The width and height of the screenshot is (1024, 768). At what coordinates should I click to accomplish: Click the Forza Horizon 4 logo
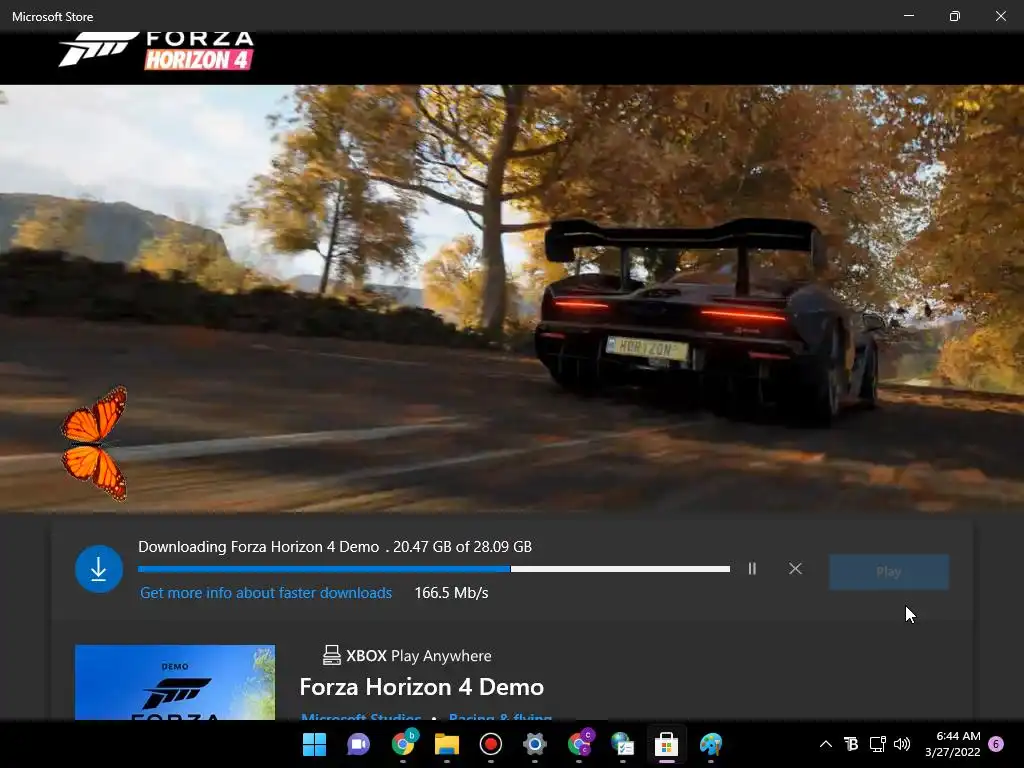(156, 50)
